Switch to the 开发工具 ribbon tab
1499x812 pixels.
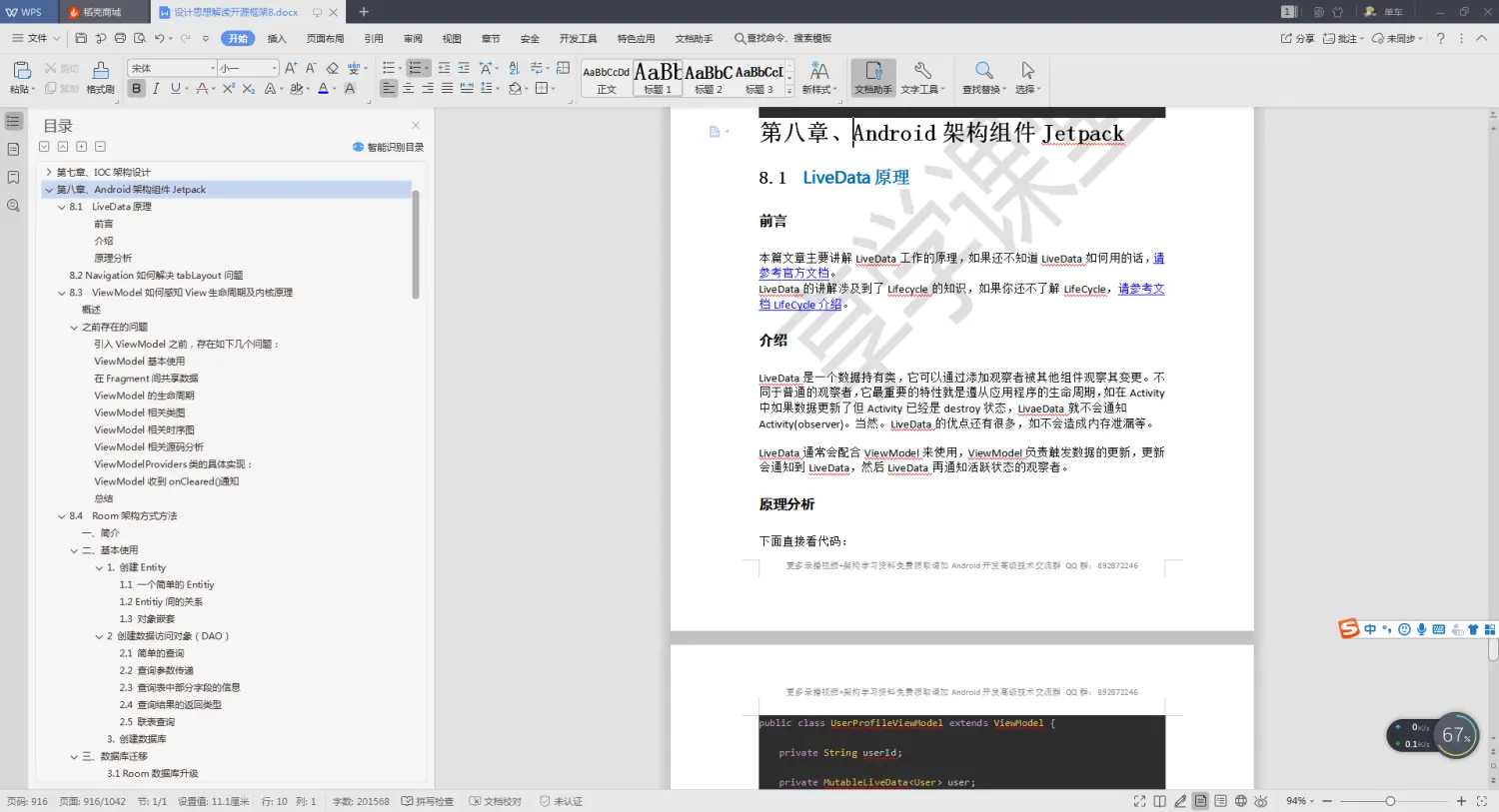(x=578, y=39)
